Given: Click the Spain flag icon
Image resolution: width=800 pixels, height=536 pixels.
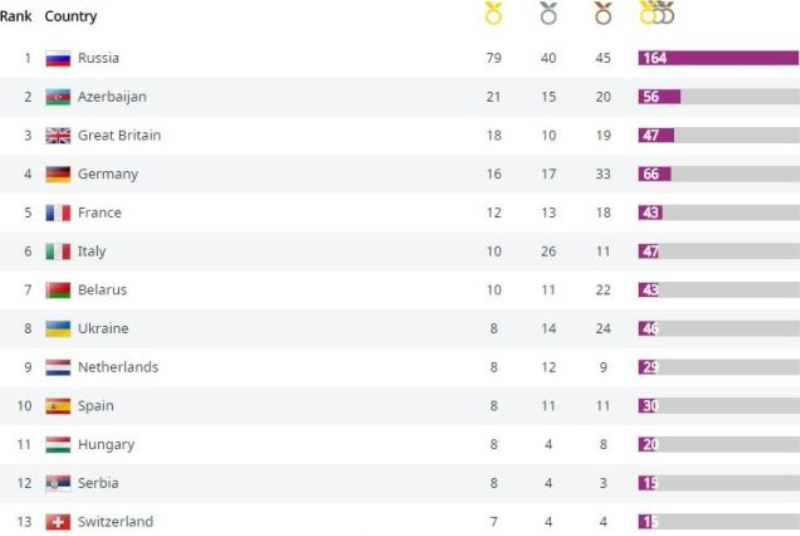Looking at the screenshot, I should [58, 406].
